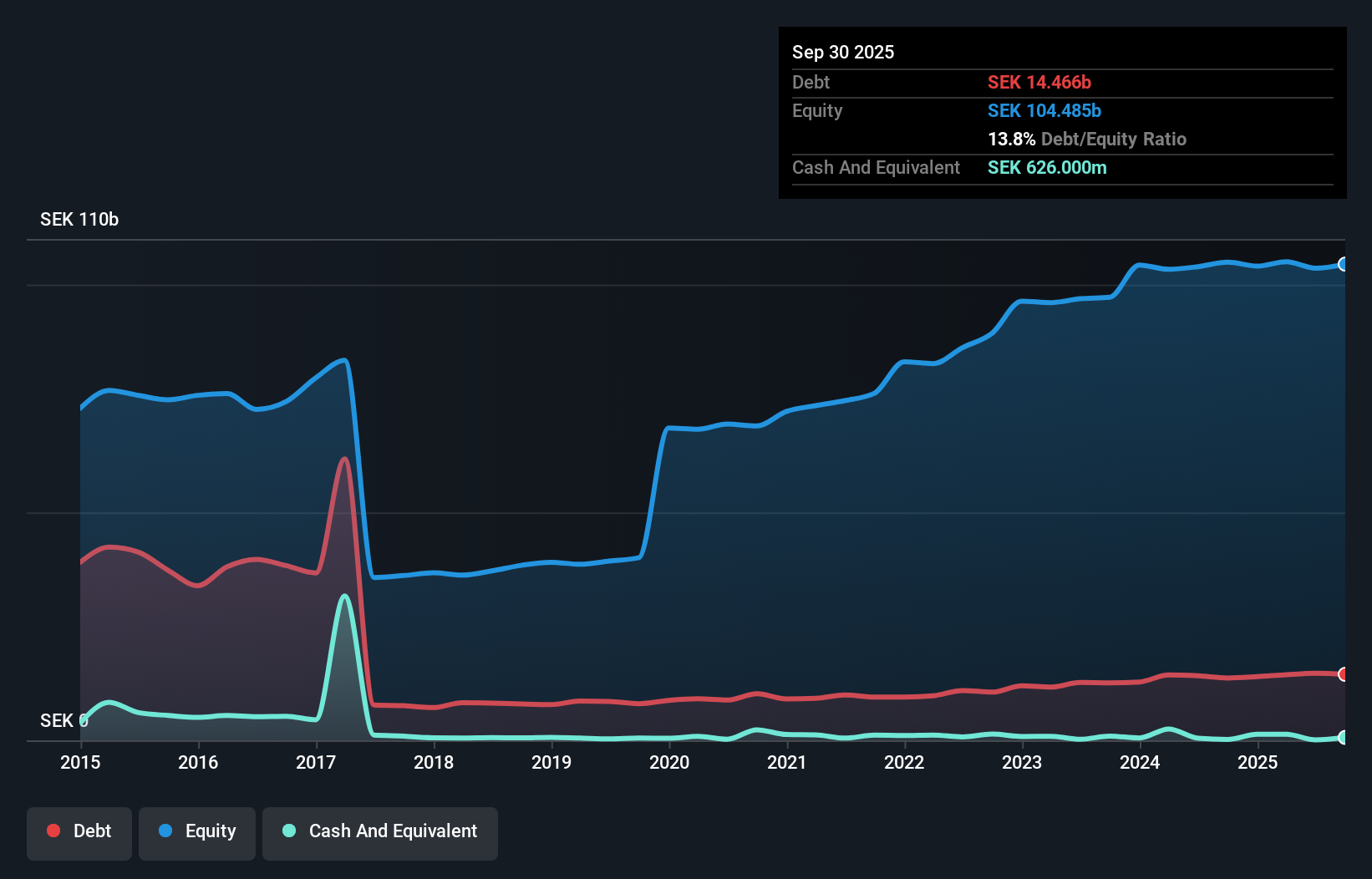
Task: Toggle the Debt series legend button
Action: click(79, 833)
